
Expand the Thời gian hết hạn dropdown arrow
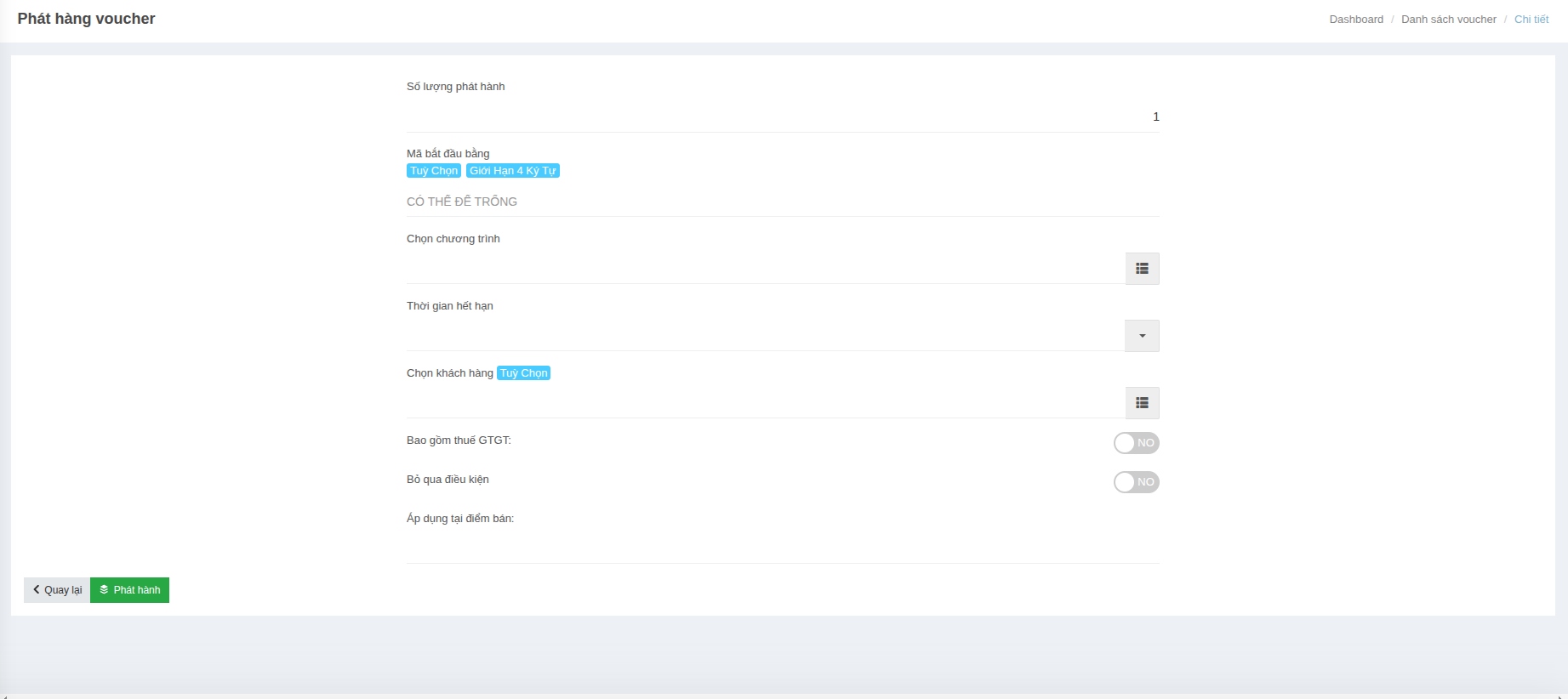[x=1142, y=336]
